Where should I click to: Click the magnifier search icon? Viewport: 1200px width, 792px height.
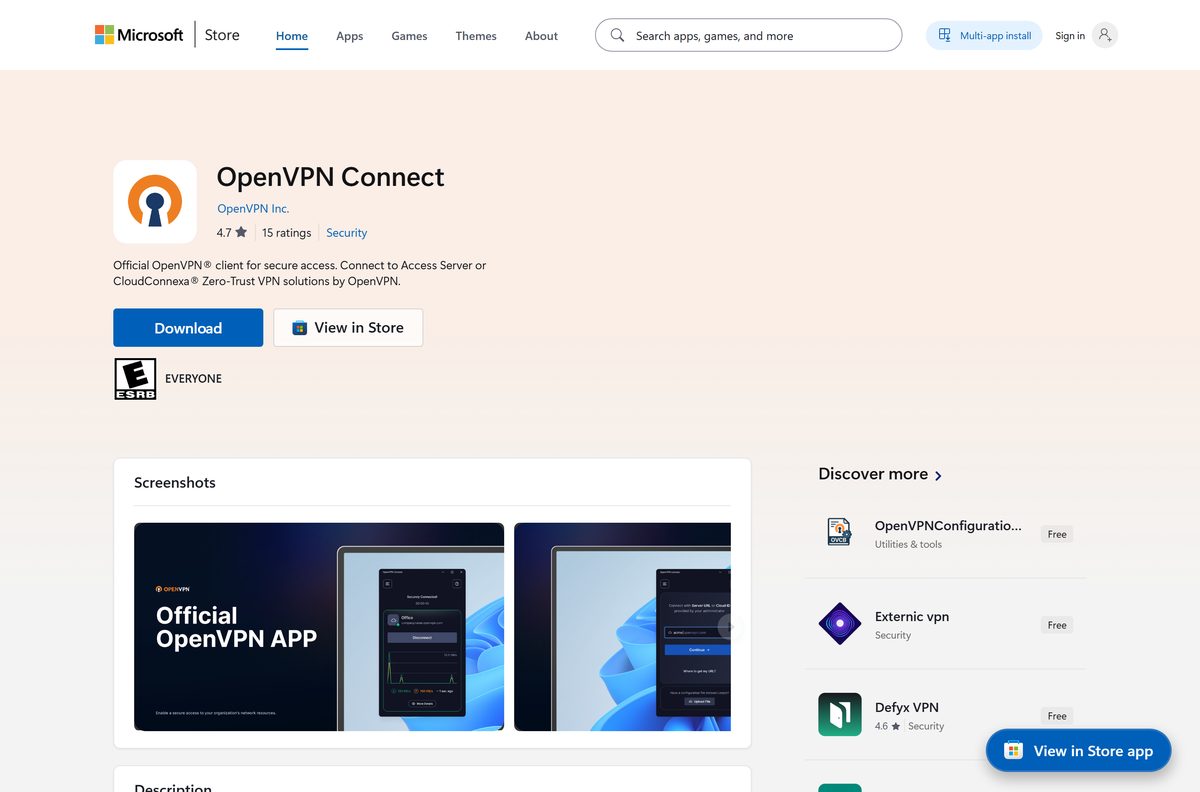click(x=617, y=35)
